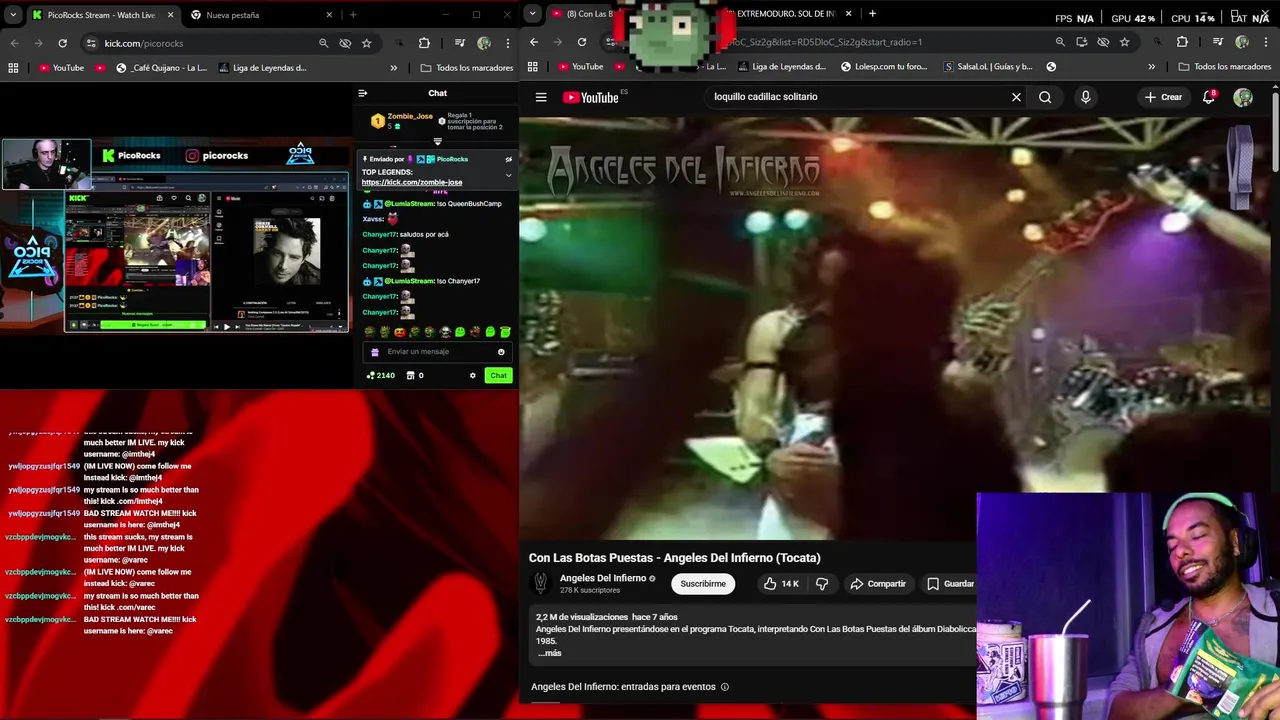Open YouTube Crear button
Image resolution: width=1280 pixels, height=720 pixels.
tap(1163, 97)
